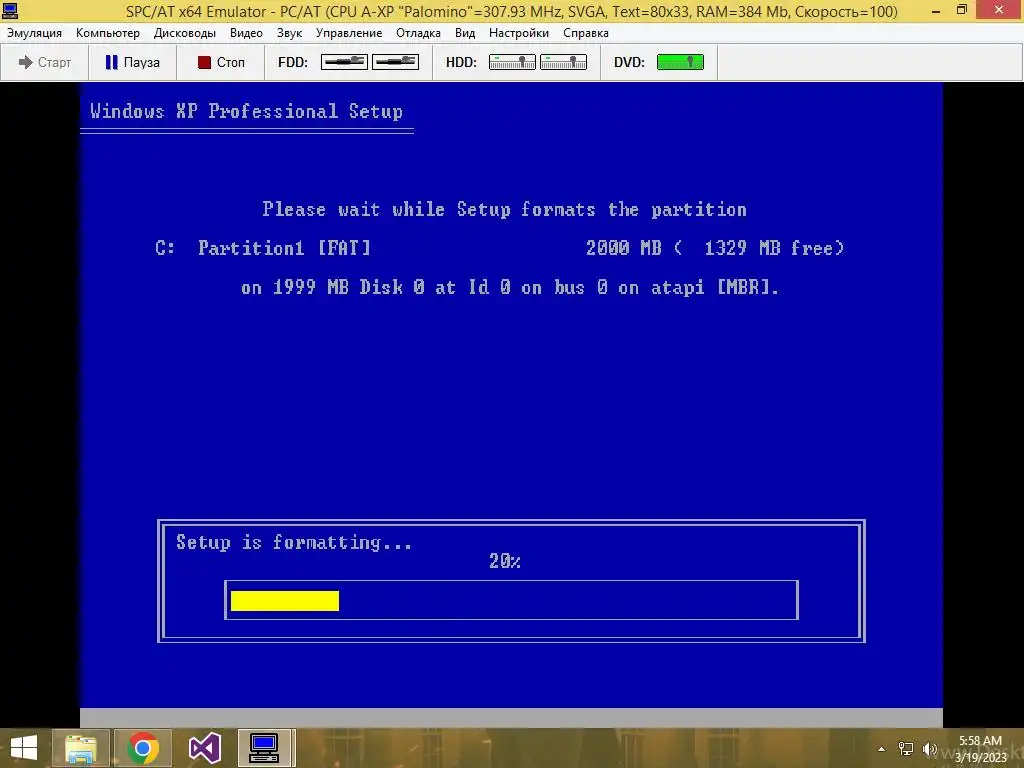Open the Компьютер menu
Screen dimensions: 1024x768
pyautogui.click(x=108, y=33)
